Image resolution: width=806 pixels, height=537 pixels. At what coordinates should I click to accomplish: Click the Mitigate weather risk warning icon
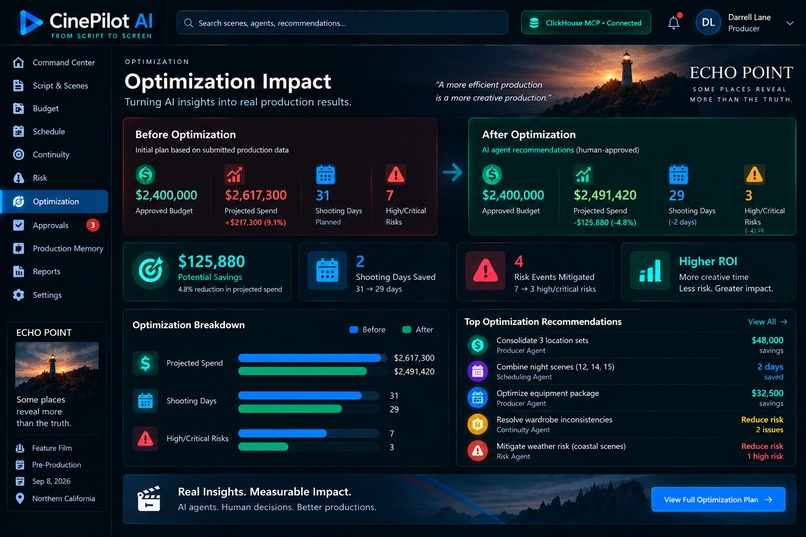478,451
